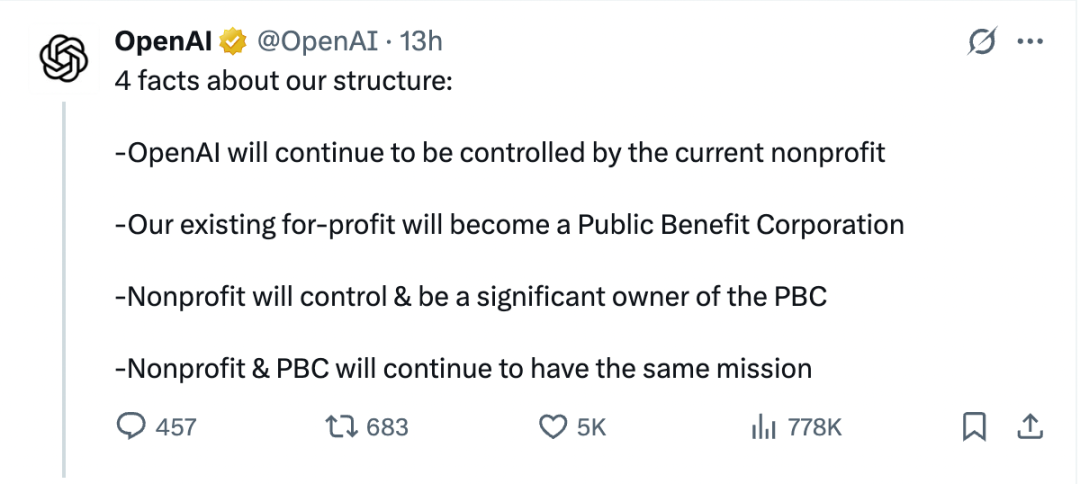Open the view analytics bar-chart icon
Screen dimensions: 1080x484
click(x=763, y=428)
